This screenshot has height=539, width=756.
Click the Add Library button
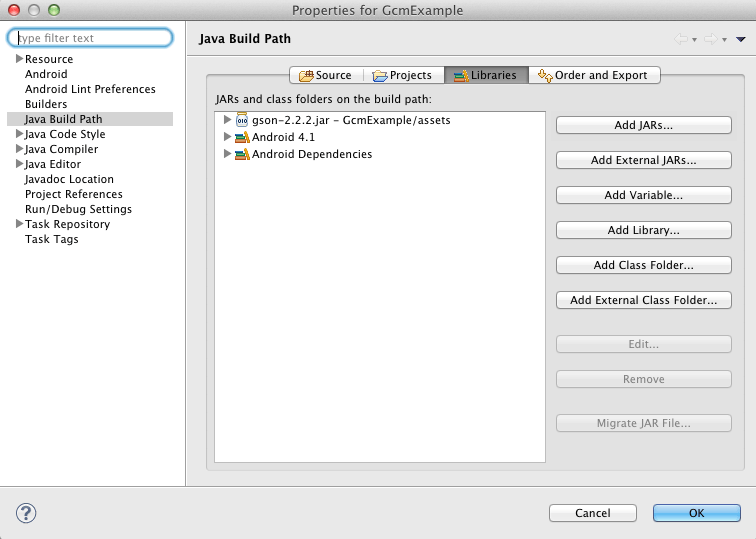pyautogui.click(x=643, y=230)
